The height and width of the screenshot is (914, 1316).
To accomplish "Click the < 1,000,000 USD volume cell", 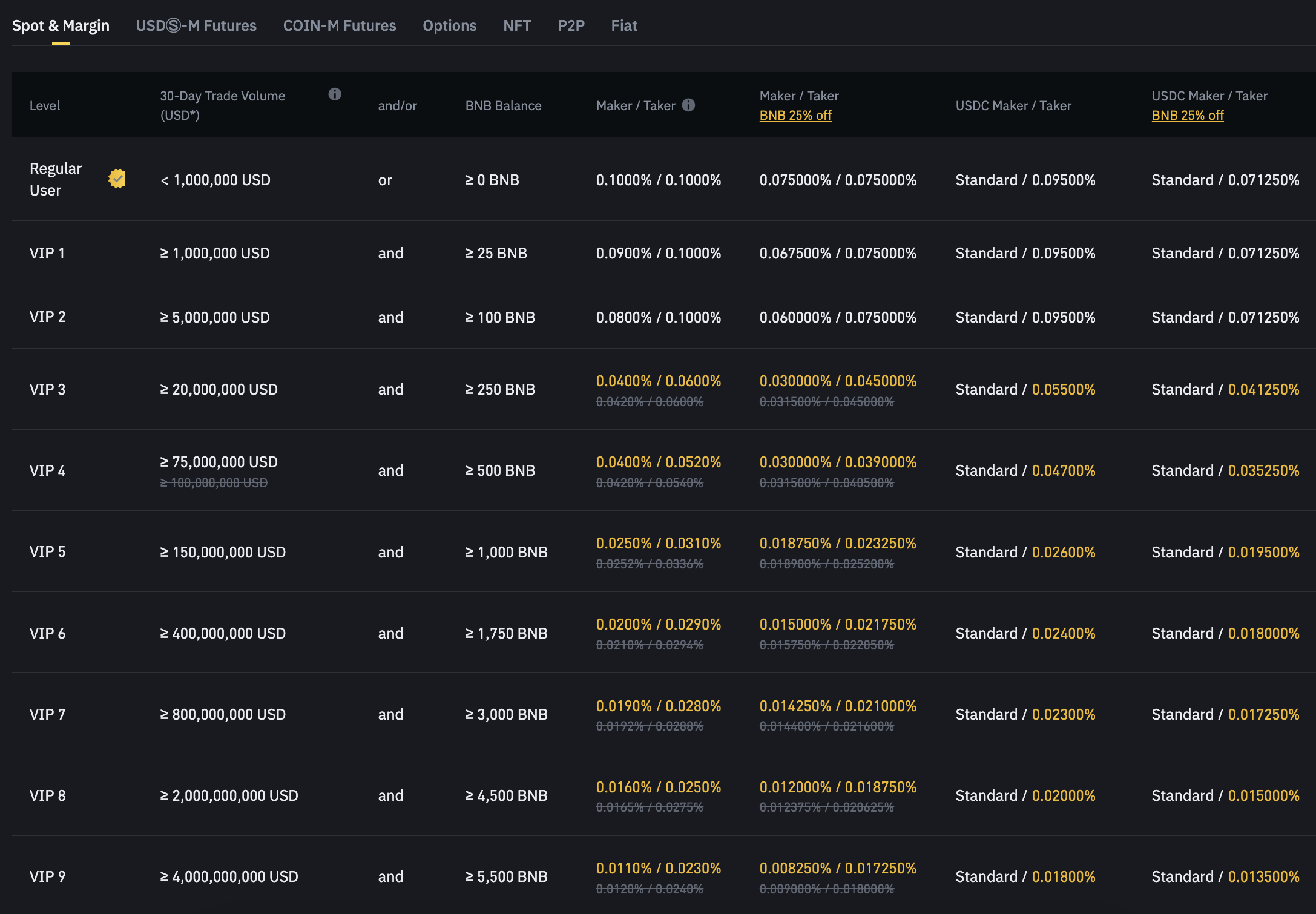I will click(x=215, y=180).
